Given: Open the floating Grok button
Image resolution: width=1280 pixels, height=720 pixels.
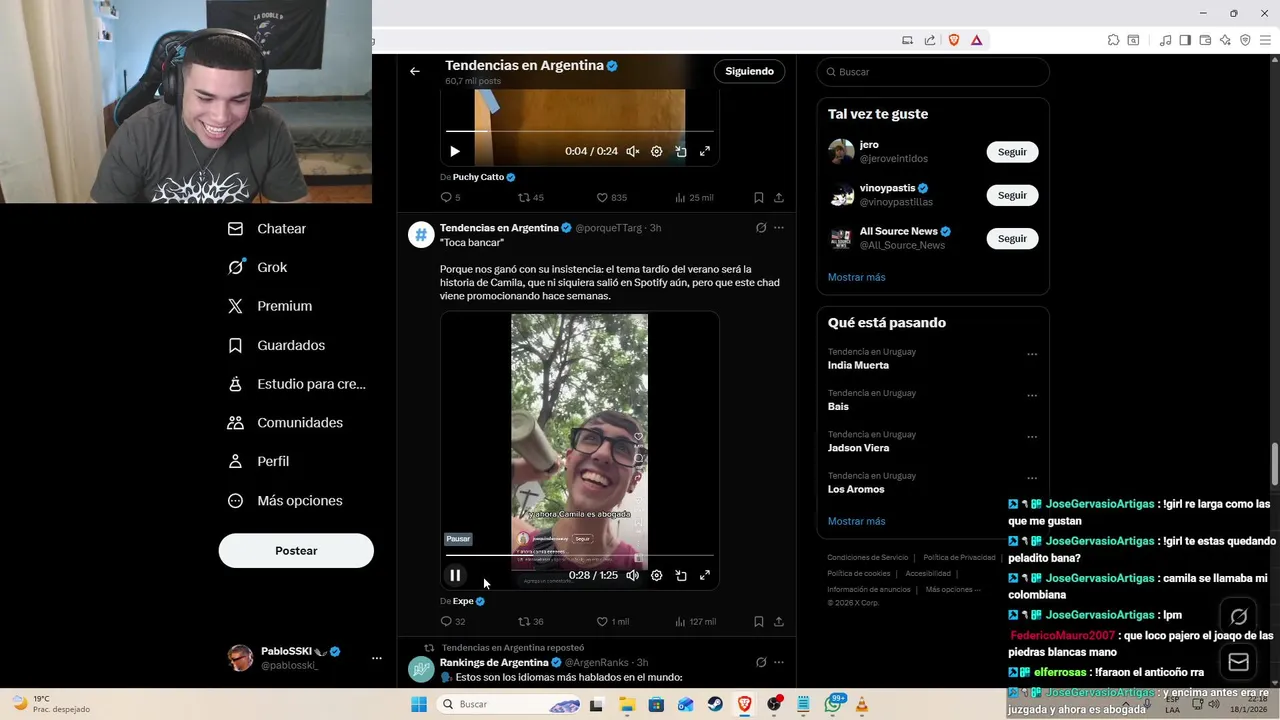Looking at the screenshot, I should (x=1238, y=617).
